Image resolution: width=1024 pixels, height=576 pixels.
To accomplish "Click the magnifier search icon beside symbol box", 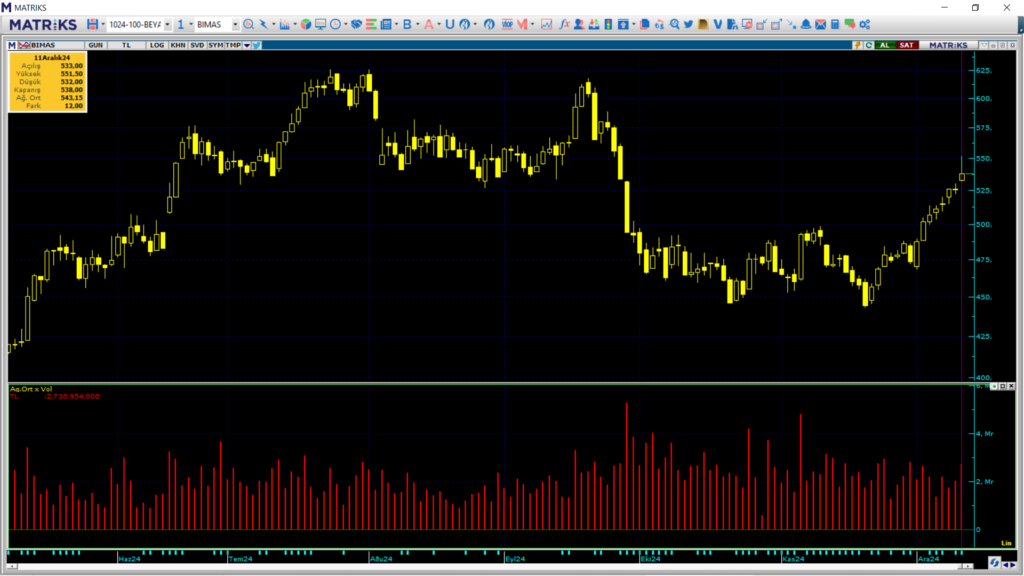I will pos(248,24).
